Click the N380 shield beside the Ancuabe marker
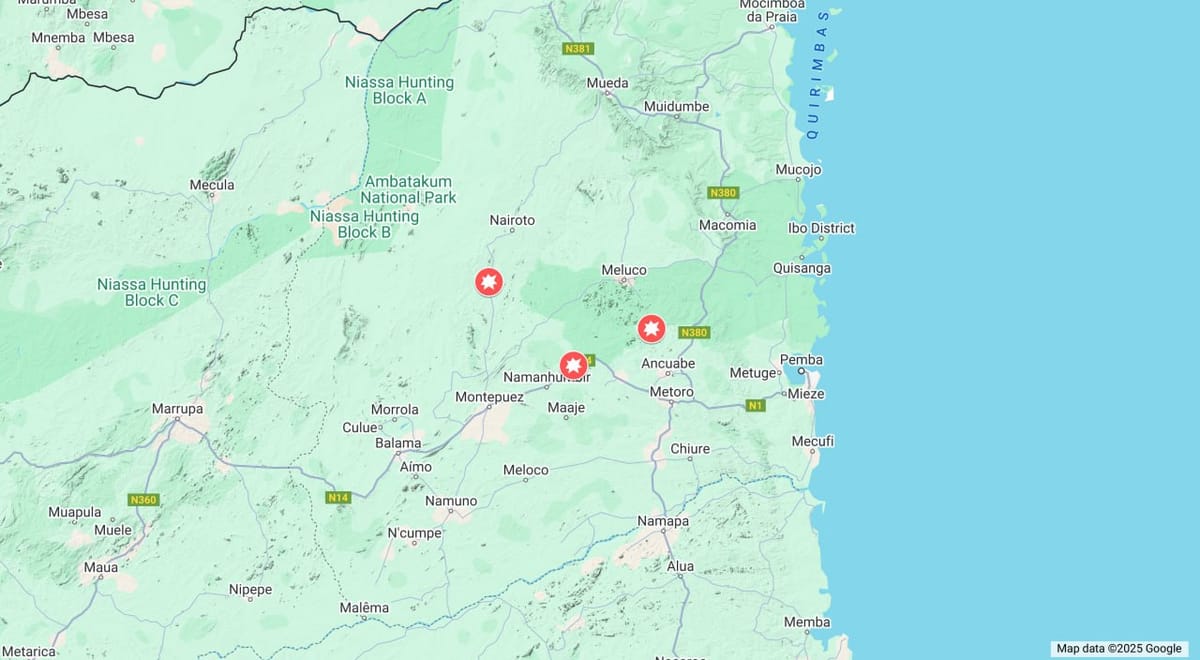Image resolution: width=1200 pixels, height=660 pixels. coord(694,332)
